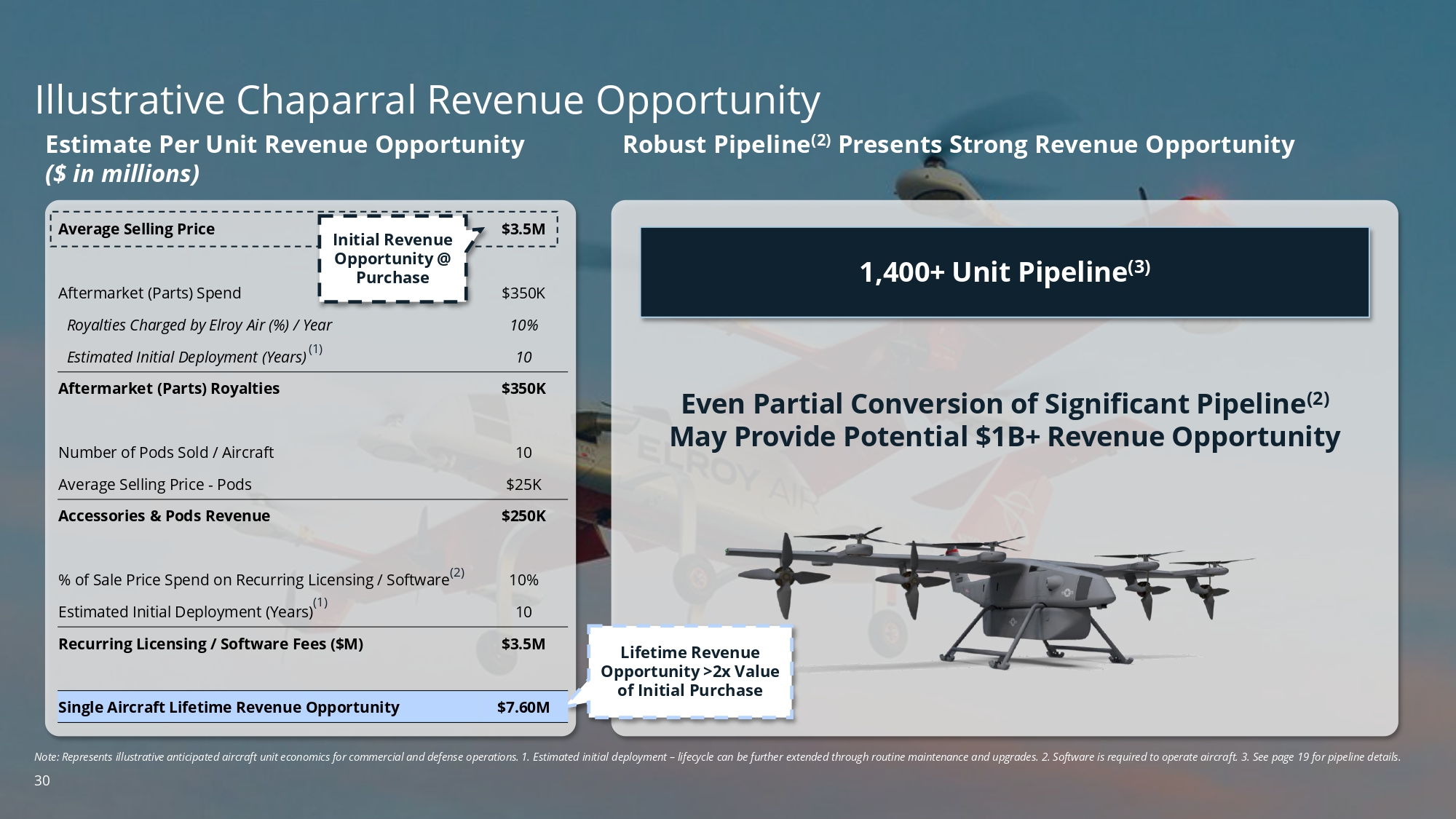This screenshot has width=1456, height=819.
Task: Click the 1,400+ Unit Pipeline banner
Action: tap(1005, 272)
